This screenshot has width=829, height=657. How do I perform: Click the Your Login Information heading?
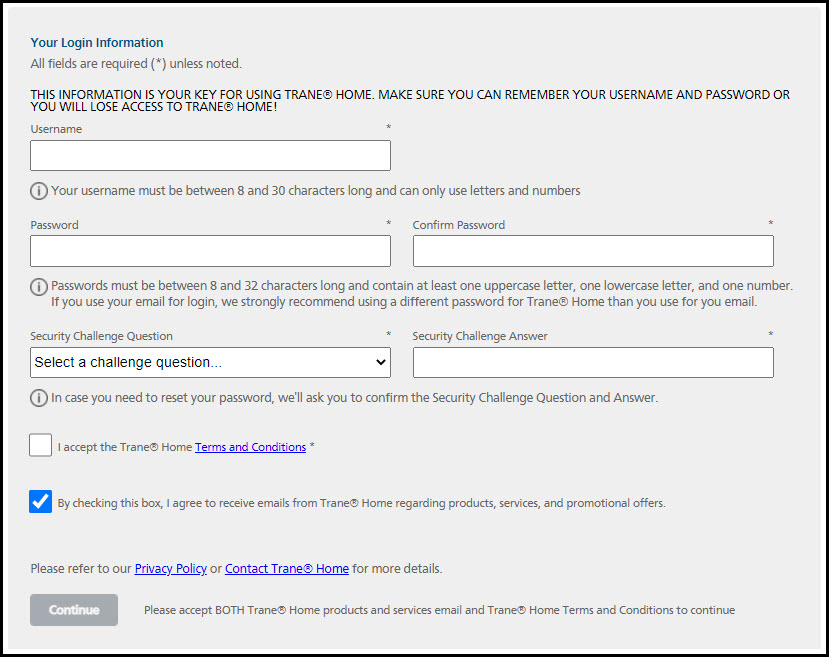point(97,43)
